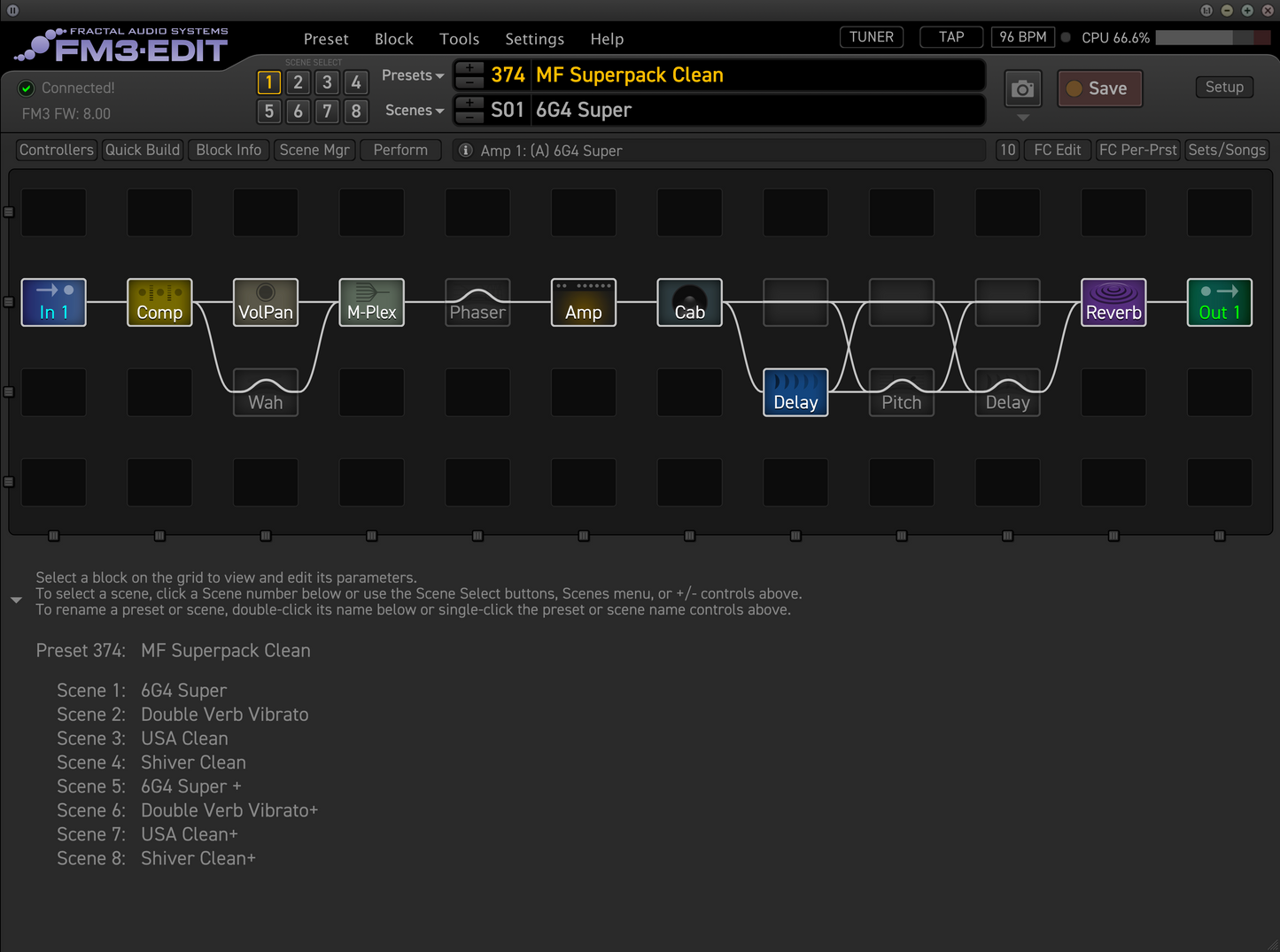The width and height of the screenshot is (1280, 952).
Task: Open the Scenes dropdown
Action: click(x=413, y=110)
